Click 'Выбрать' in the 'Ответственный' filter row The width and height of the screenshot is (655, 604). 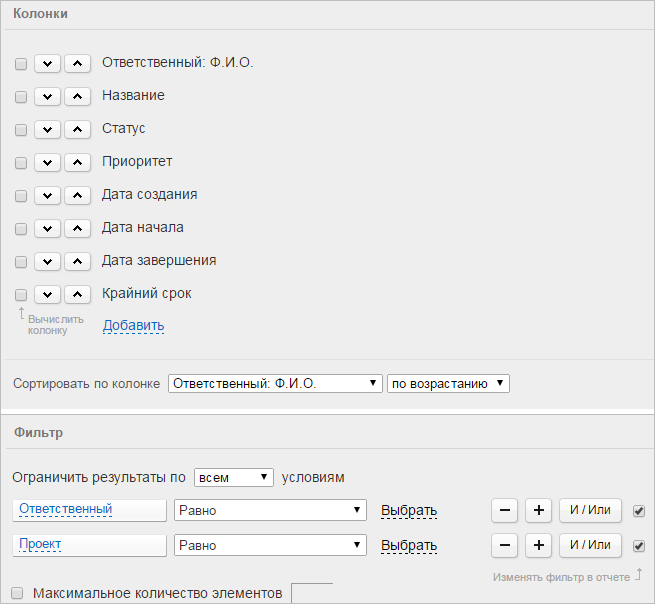409,510
